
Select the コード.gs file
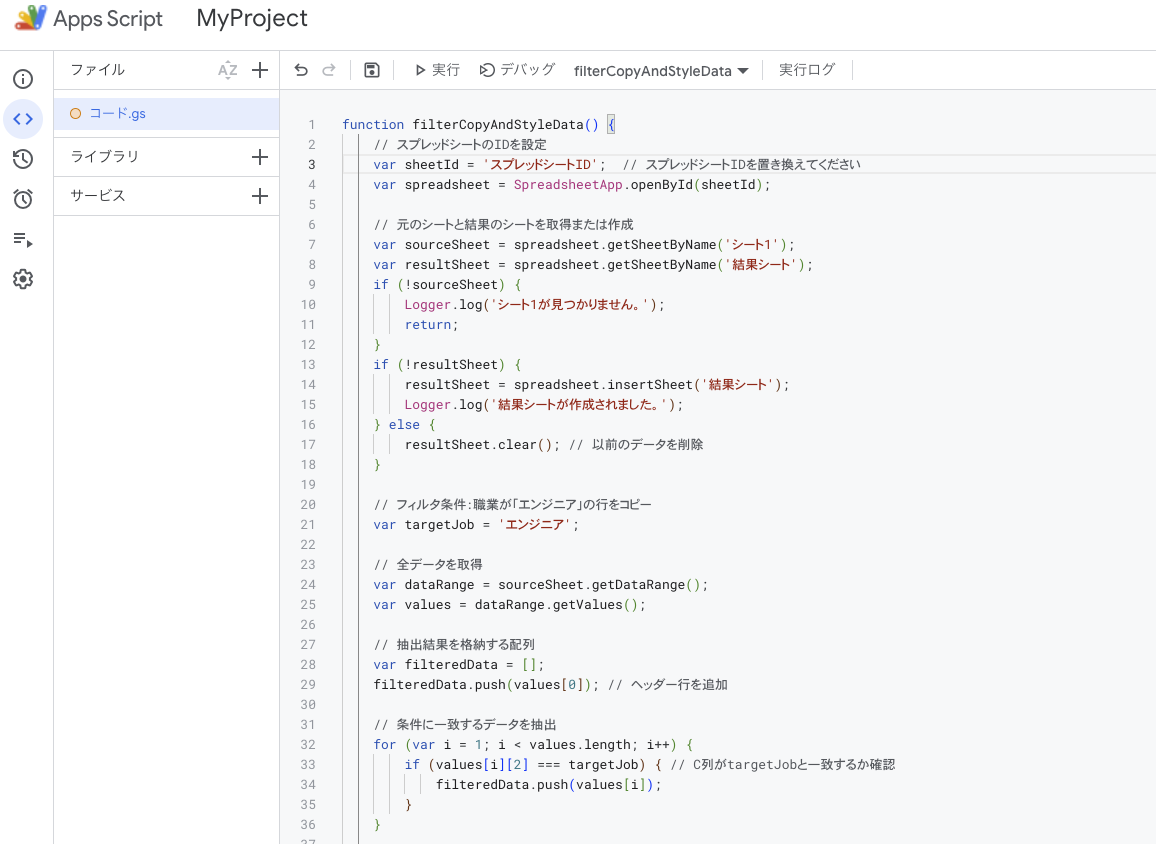pyautogui.click(x=167, y=114)
